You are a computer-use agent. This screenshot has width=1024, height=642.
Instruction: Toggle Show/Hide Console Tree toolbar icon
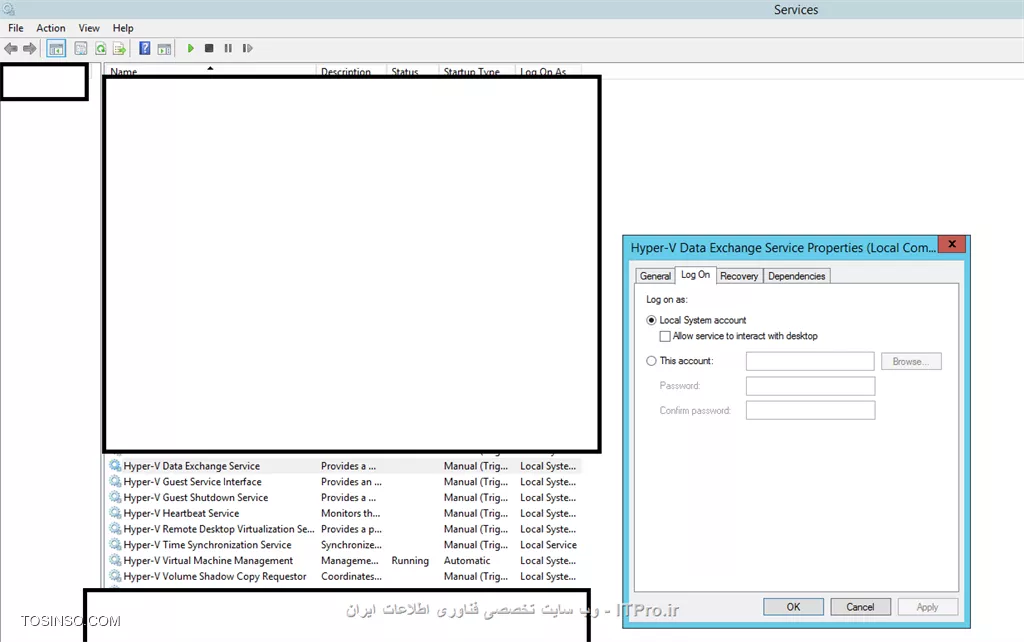click(x=56, y=48)
